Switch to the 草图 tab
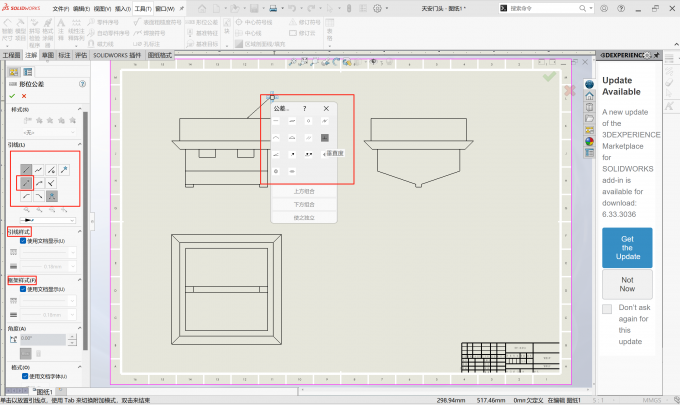The image size is (680, 405). 48,55
